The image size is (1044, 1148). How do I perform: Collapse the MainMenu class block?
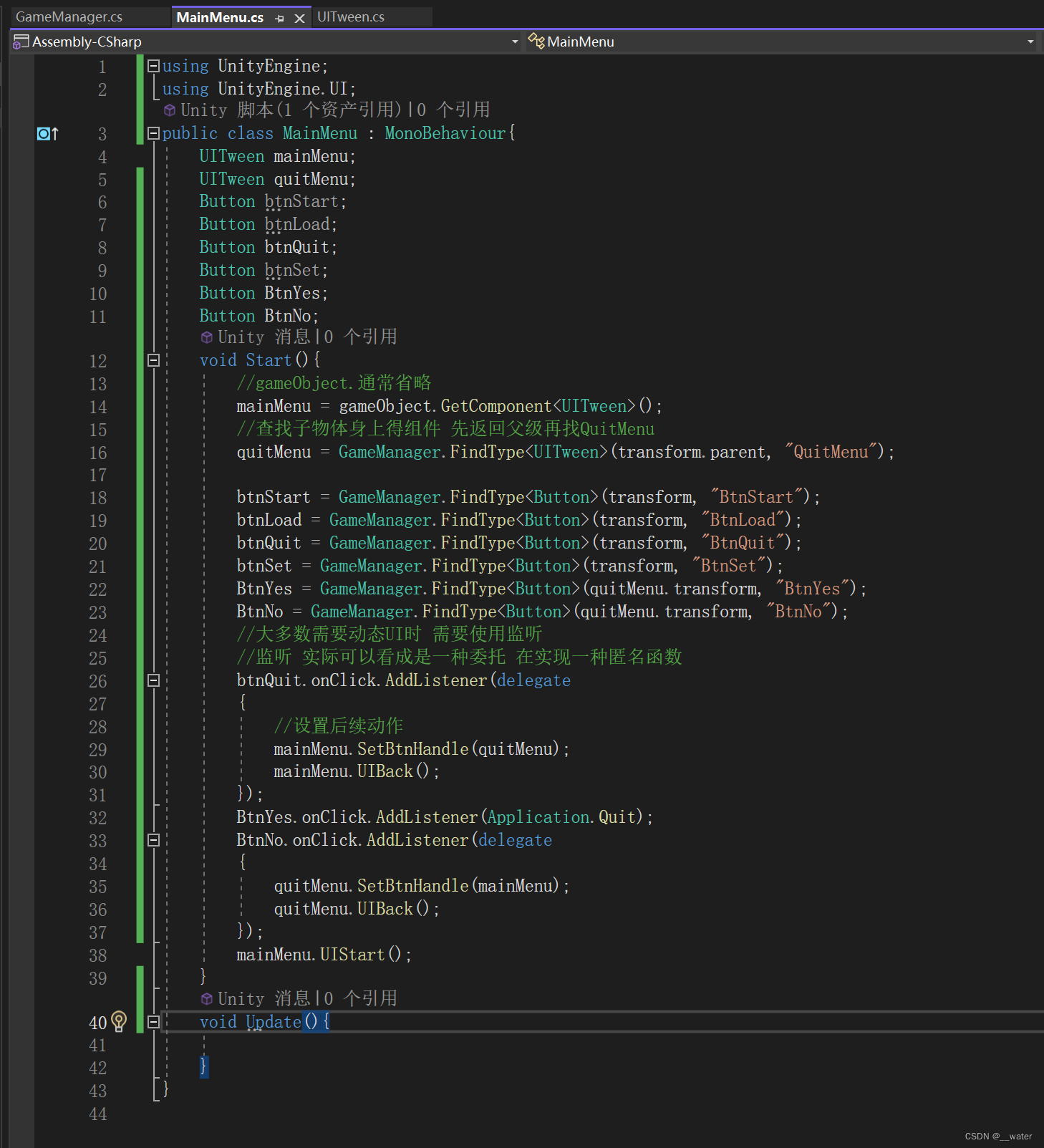pos(153,133)
